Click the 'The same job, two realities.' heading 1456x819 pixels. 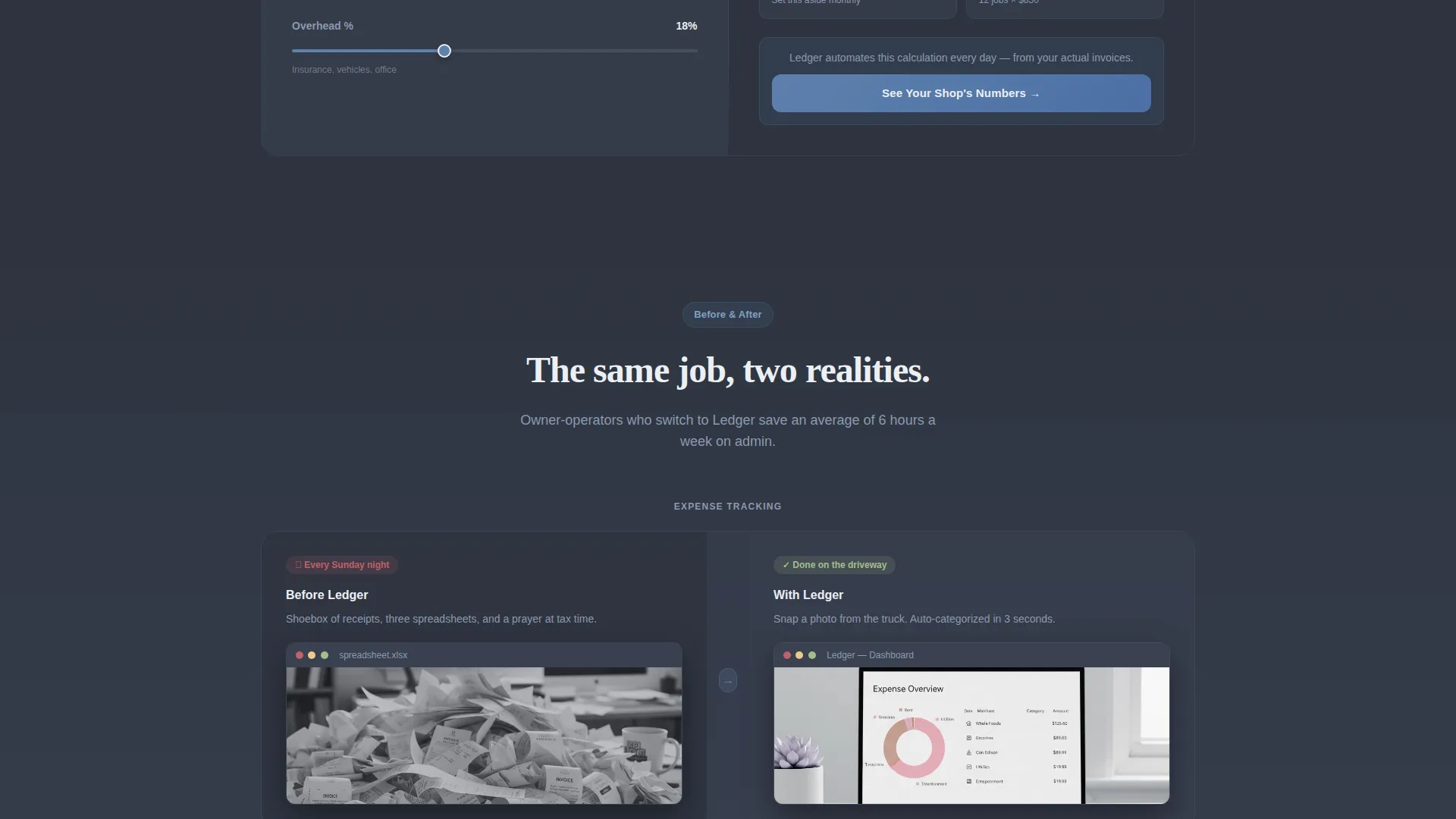tap(728, 370)
